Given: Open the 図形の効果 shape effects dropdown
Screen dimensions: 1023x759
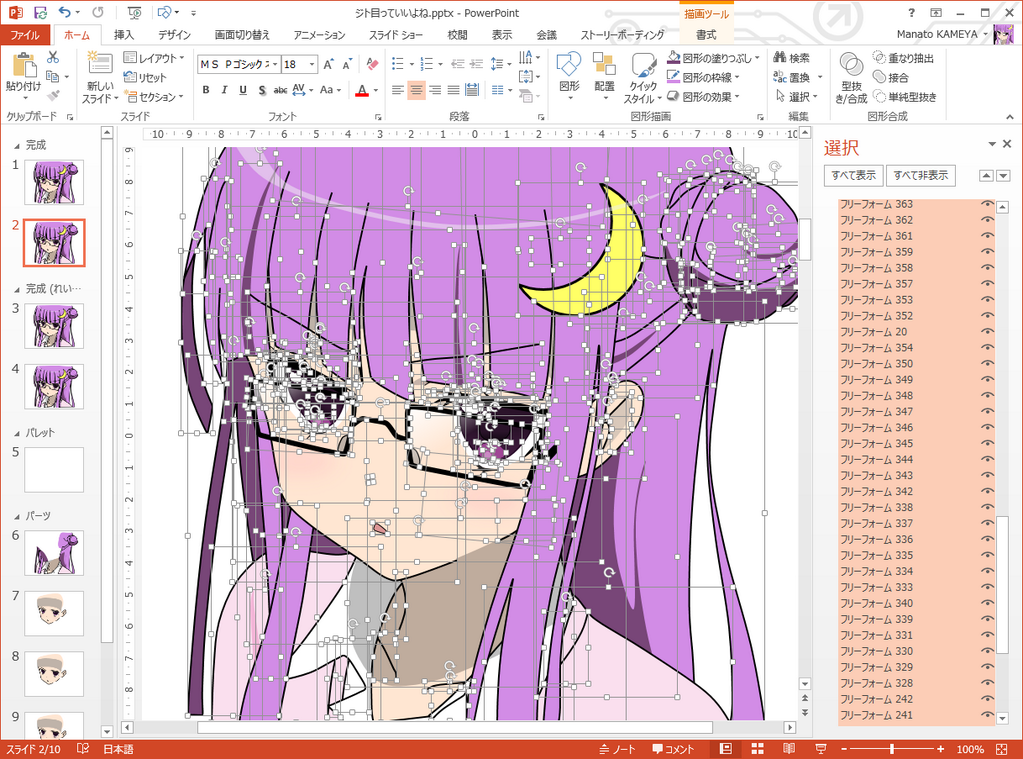Looking at the screenshot, I should coord(703,97).
